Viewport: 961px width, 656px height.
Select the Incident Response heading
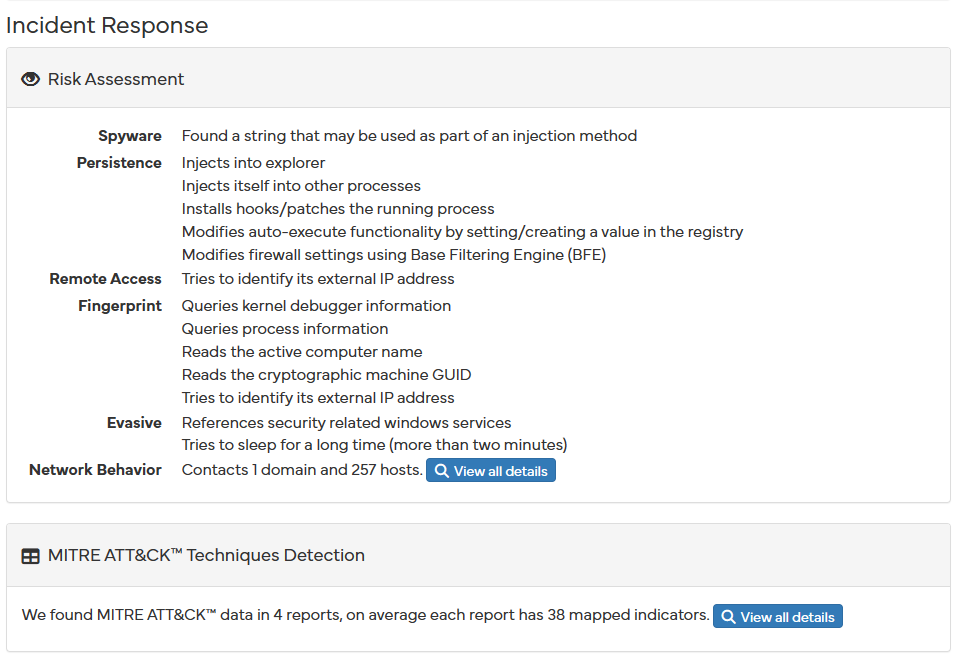coord(107,26)
